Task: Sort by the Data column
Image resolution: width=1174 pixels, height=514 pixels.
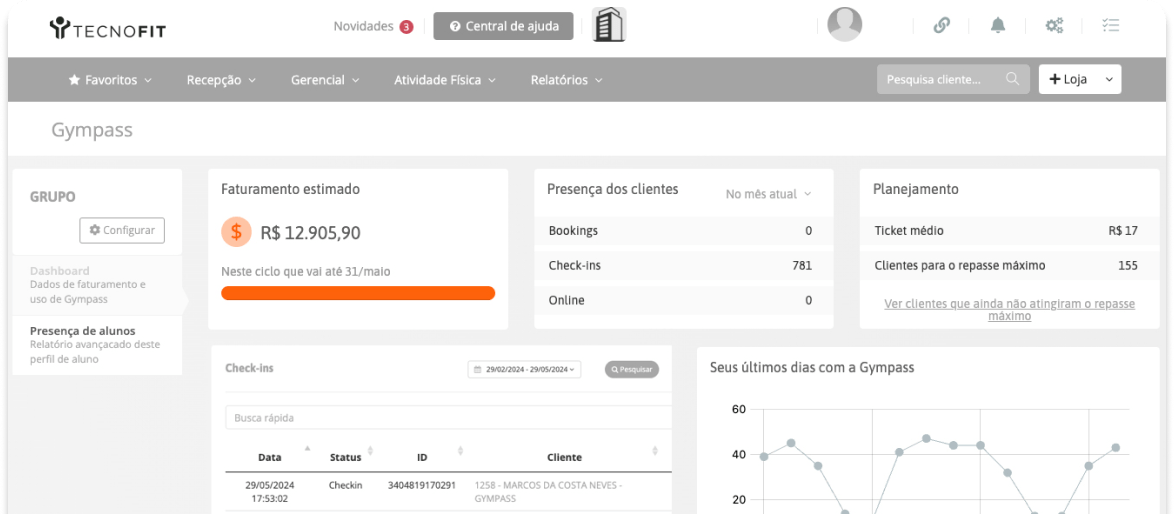Action: 270,456
